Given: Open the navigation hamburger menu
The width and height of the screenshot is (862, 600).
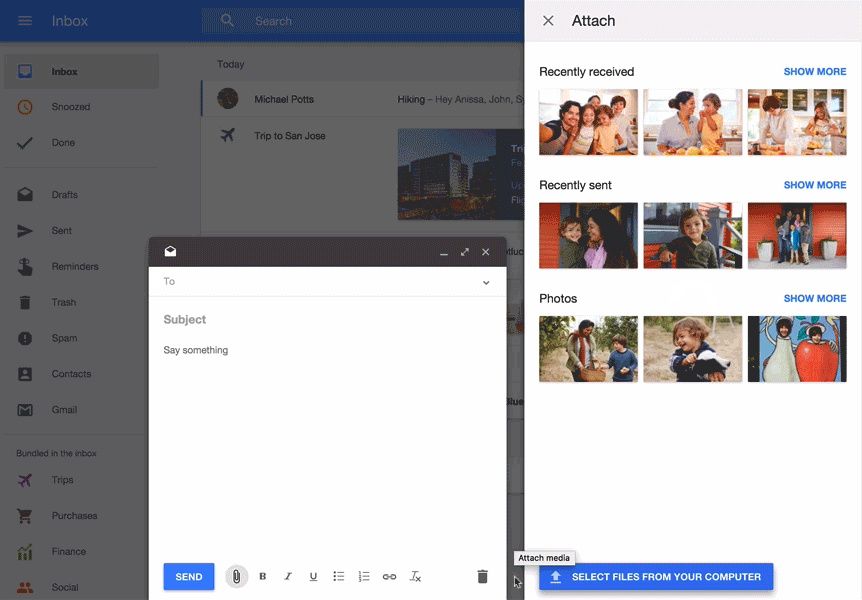Looking at the screenshot, I should pyautogui.click(x=25, y=20).
